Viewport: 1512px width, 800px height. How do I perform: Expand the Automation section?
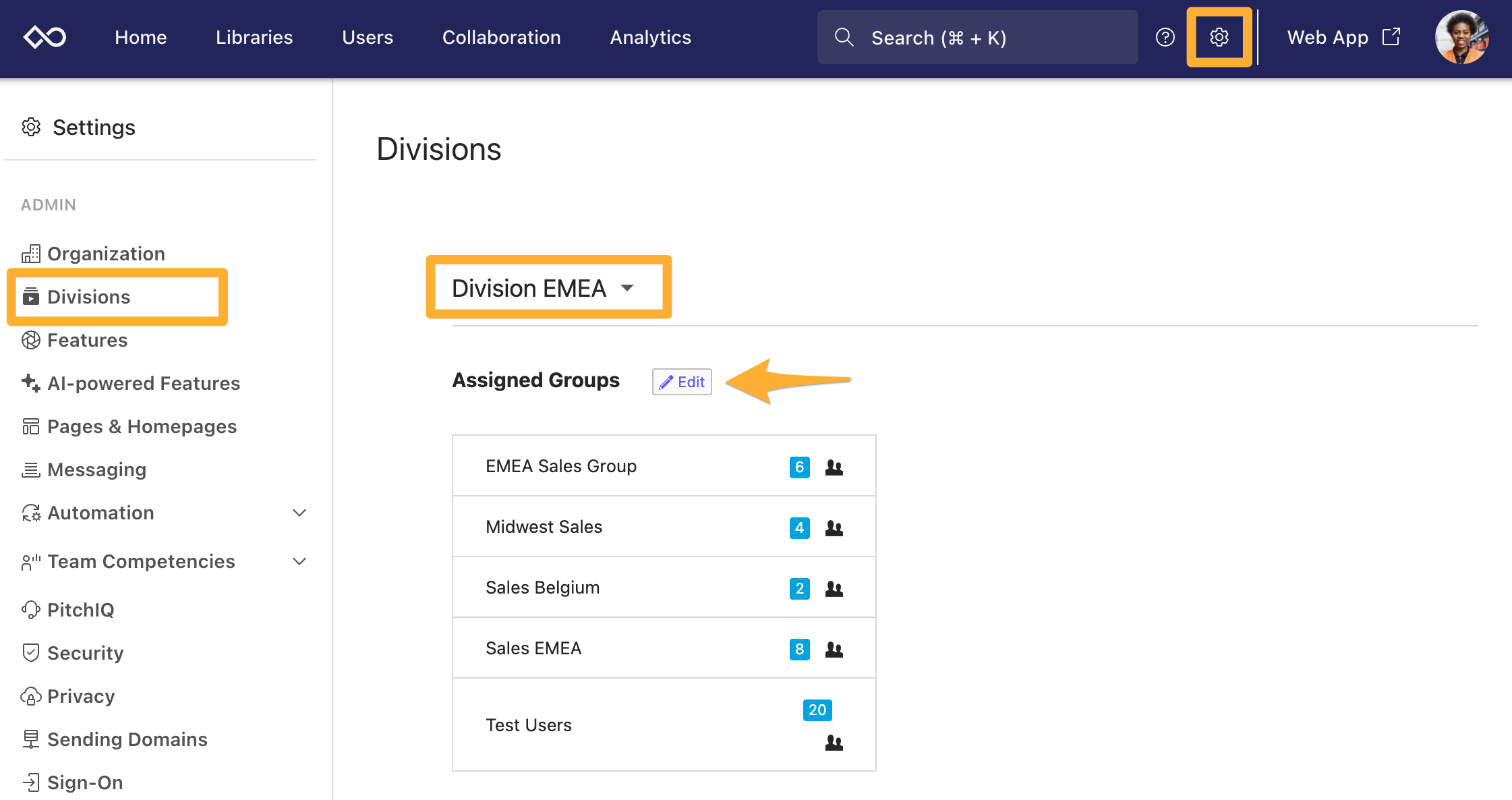coord(299,513)
